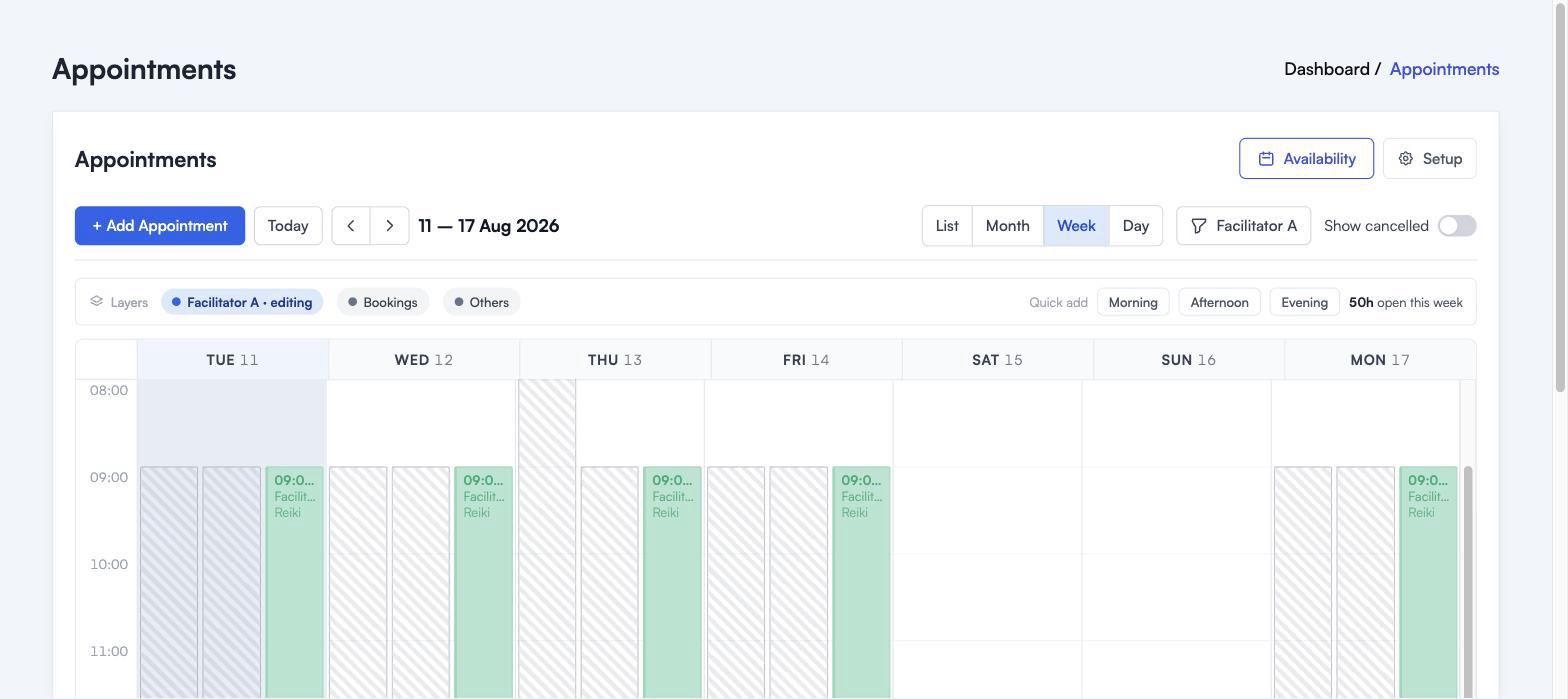Go to the previous week with the left chevron

(351, 226)
